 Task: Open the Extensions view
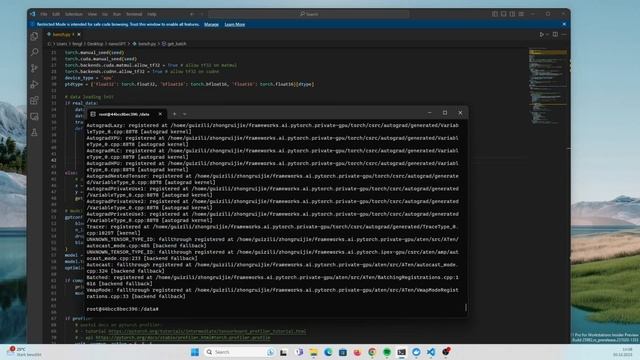(x=35, y=100)
